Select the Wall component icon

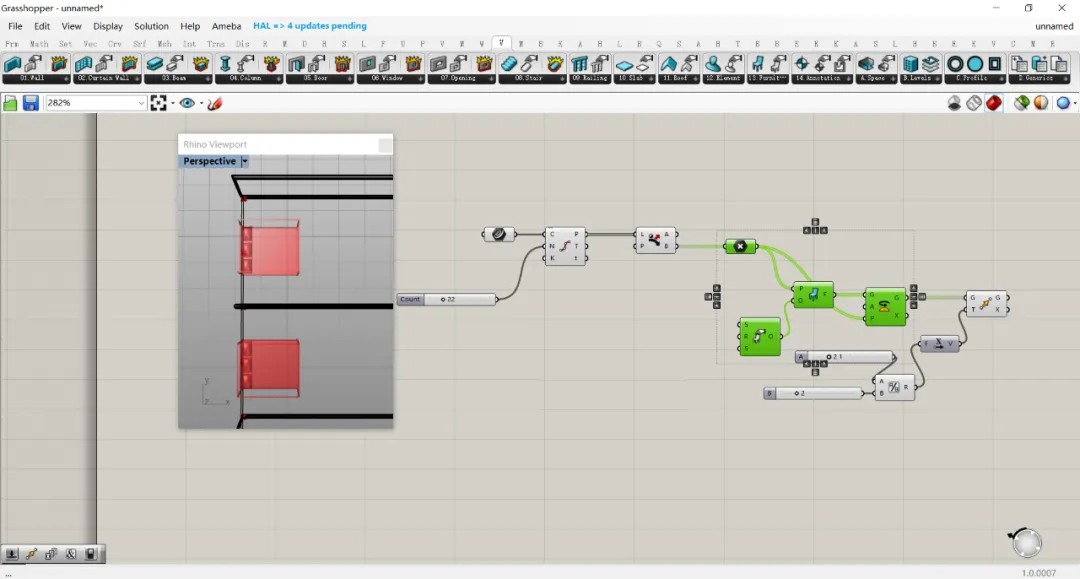(x=12, y=65)
